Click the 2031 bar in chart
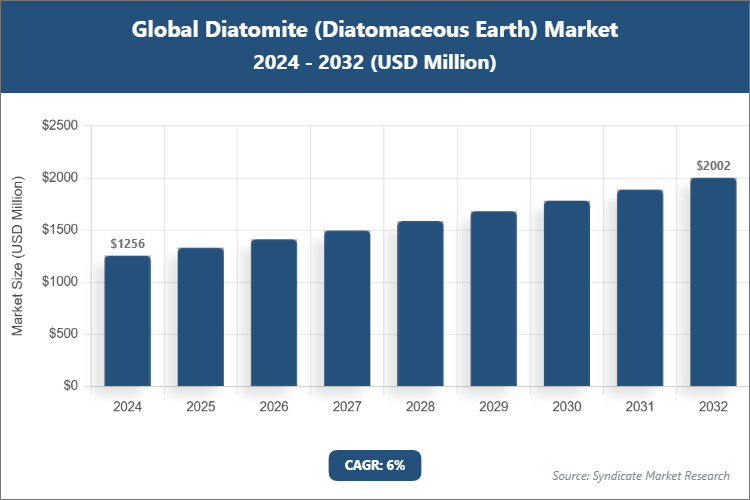Image resolution: width=750 pixels, height=500 pixels. click(x=640, y=288)
